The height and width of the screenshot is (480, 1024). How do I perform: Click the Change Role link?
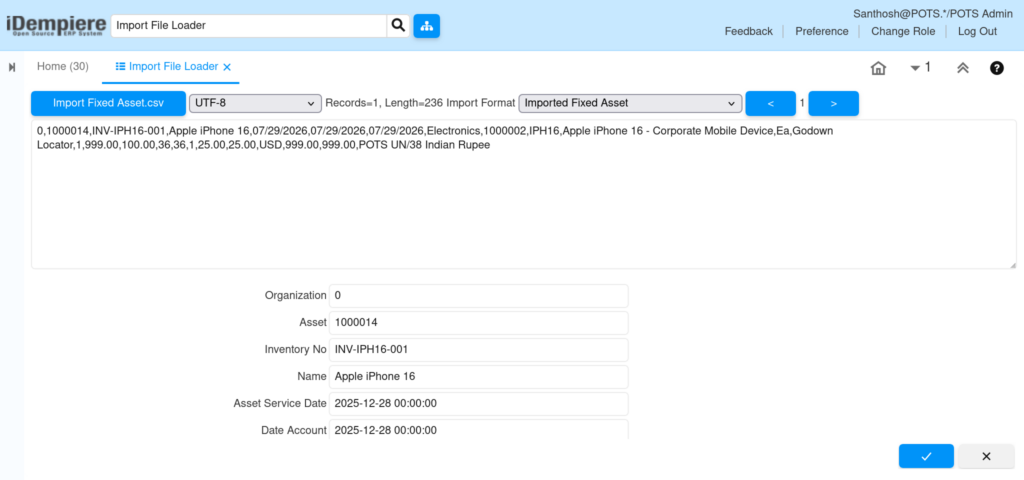click(x=903, y=31)
